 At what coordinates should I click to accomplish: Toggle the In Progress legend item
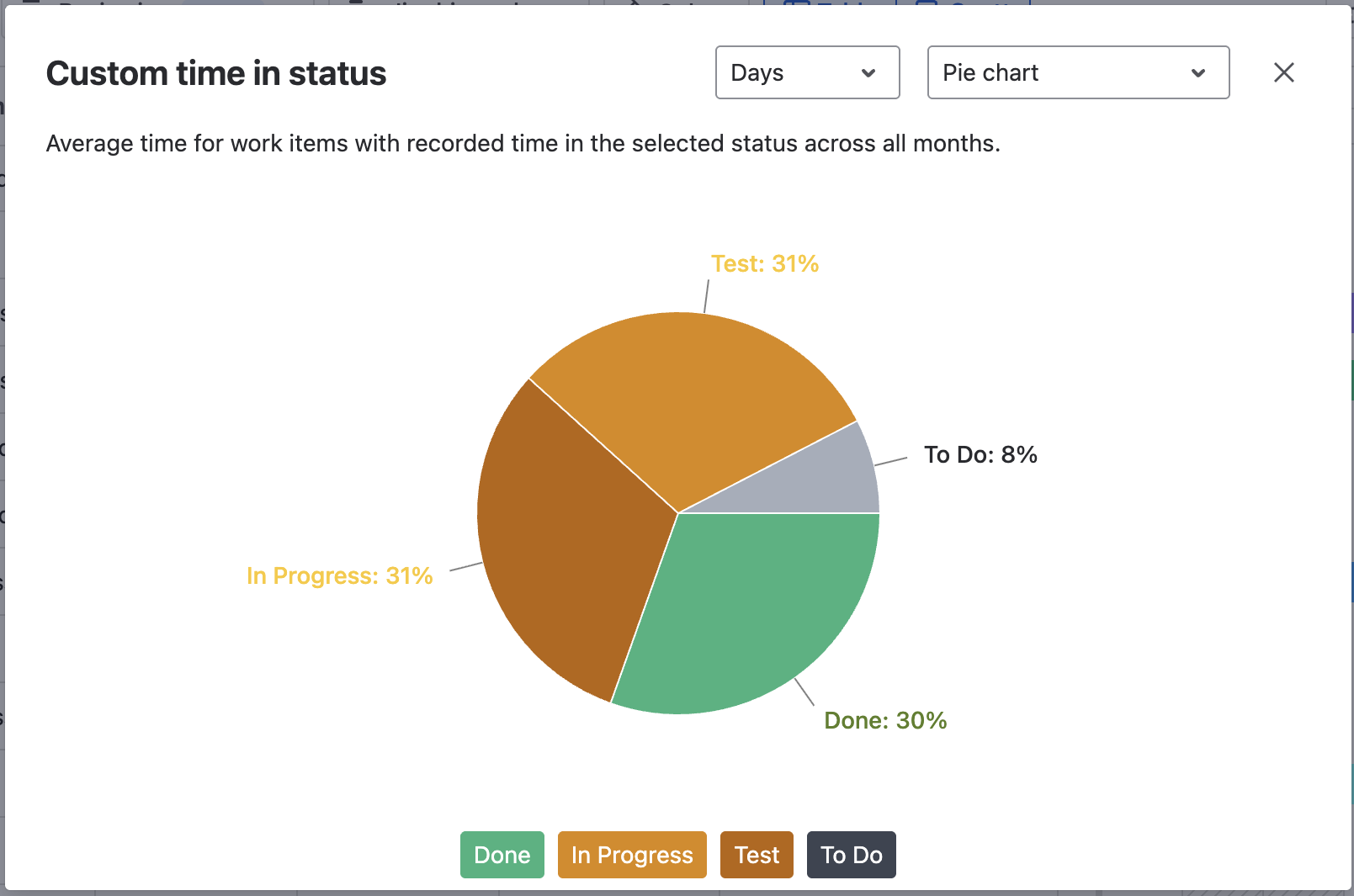click(x=632, y=855)
